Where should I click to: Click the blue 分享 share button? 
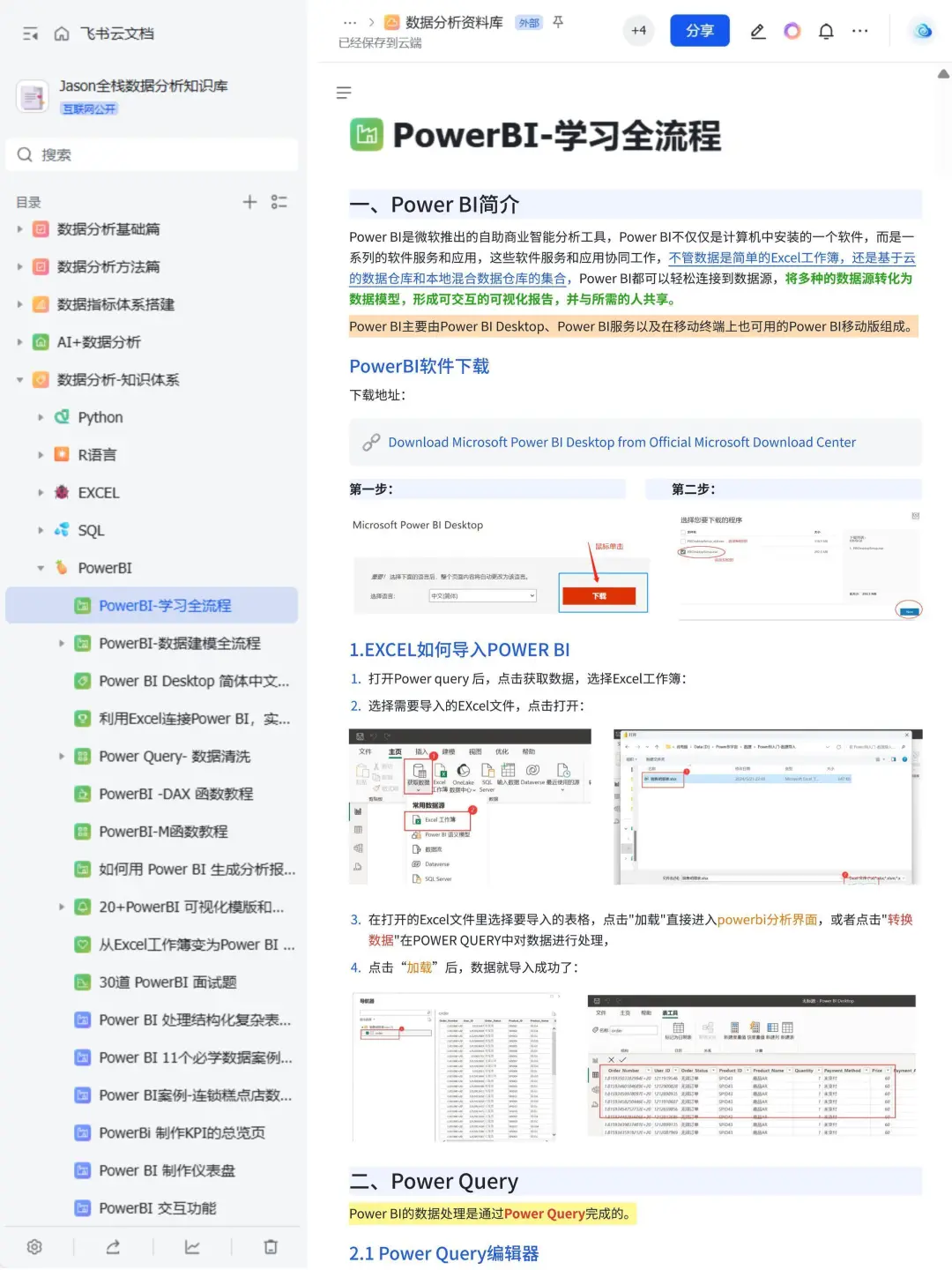(x=699, y=30)
